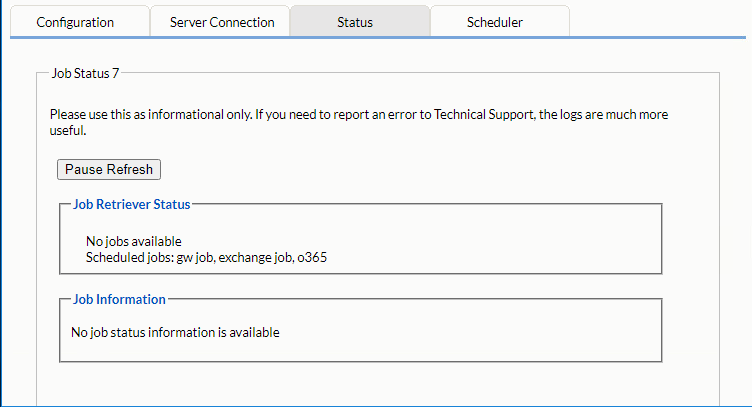
Task: Click the Job Retriever Status heading
Action: pos(131,204)
